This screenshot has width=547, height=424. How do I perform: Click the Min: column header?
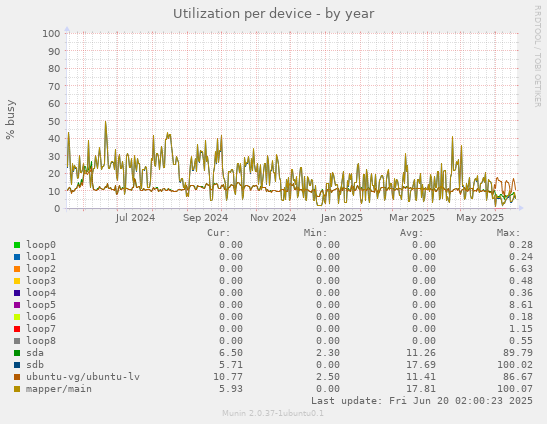pyautogui.click(x=316, y=233)
